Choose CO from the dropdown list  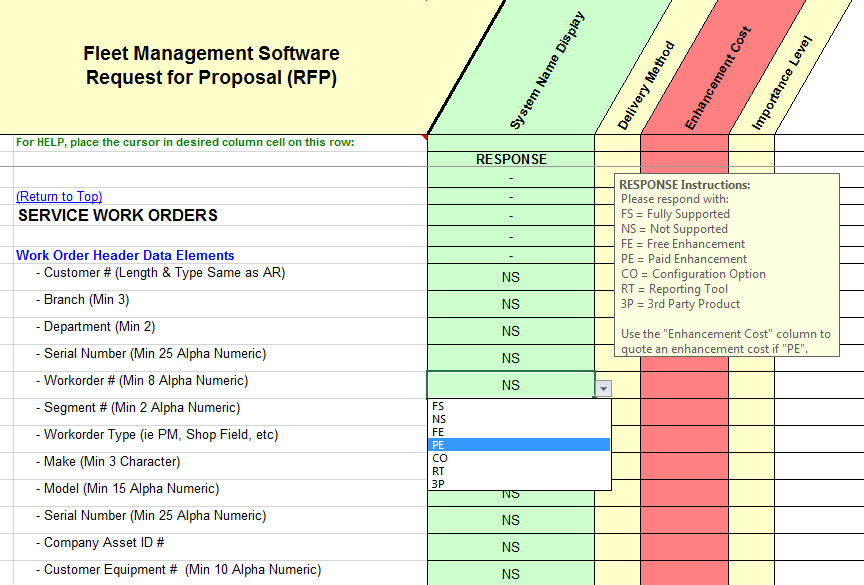click(519, 458)
